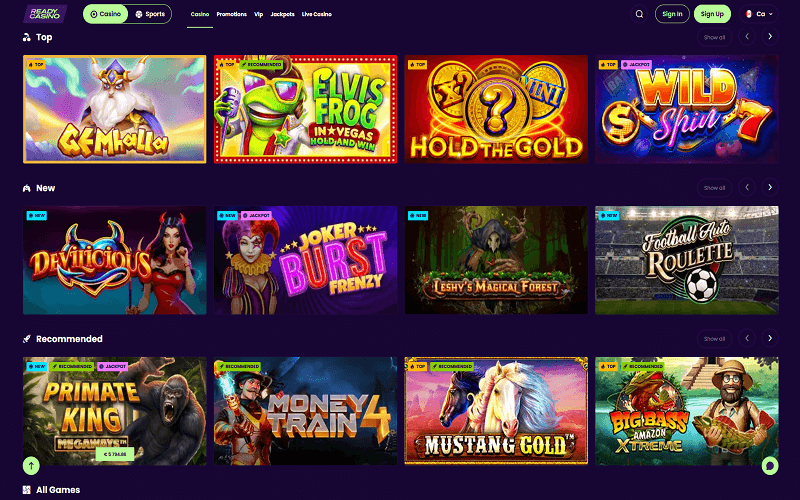Open the search magnifier icon
The image size is (800, 500).
(x=639, y=14)
